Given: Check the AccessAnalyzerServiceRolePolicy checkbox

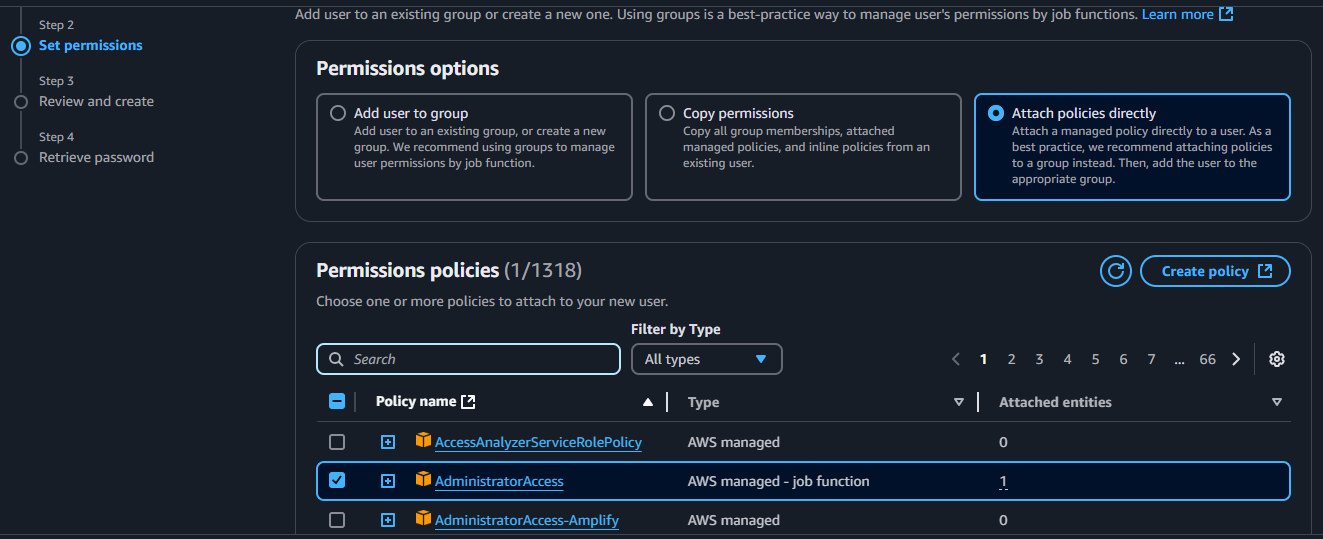Looking at the screenshot, I should point(337,442).
